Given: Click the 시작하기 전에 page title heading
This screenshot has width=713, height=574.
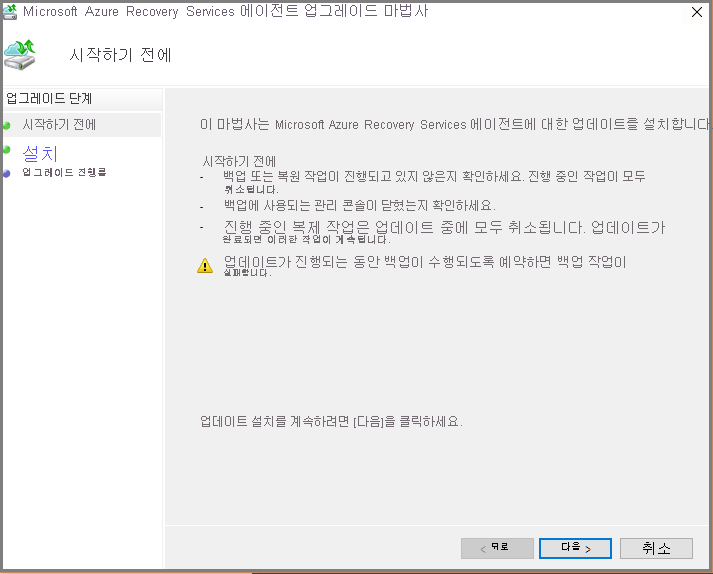Looking at the screenshot, I should coord(121,55).
